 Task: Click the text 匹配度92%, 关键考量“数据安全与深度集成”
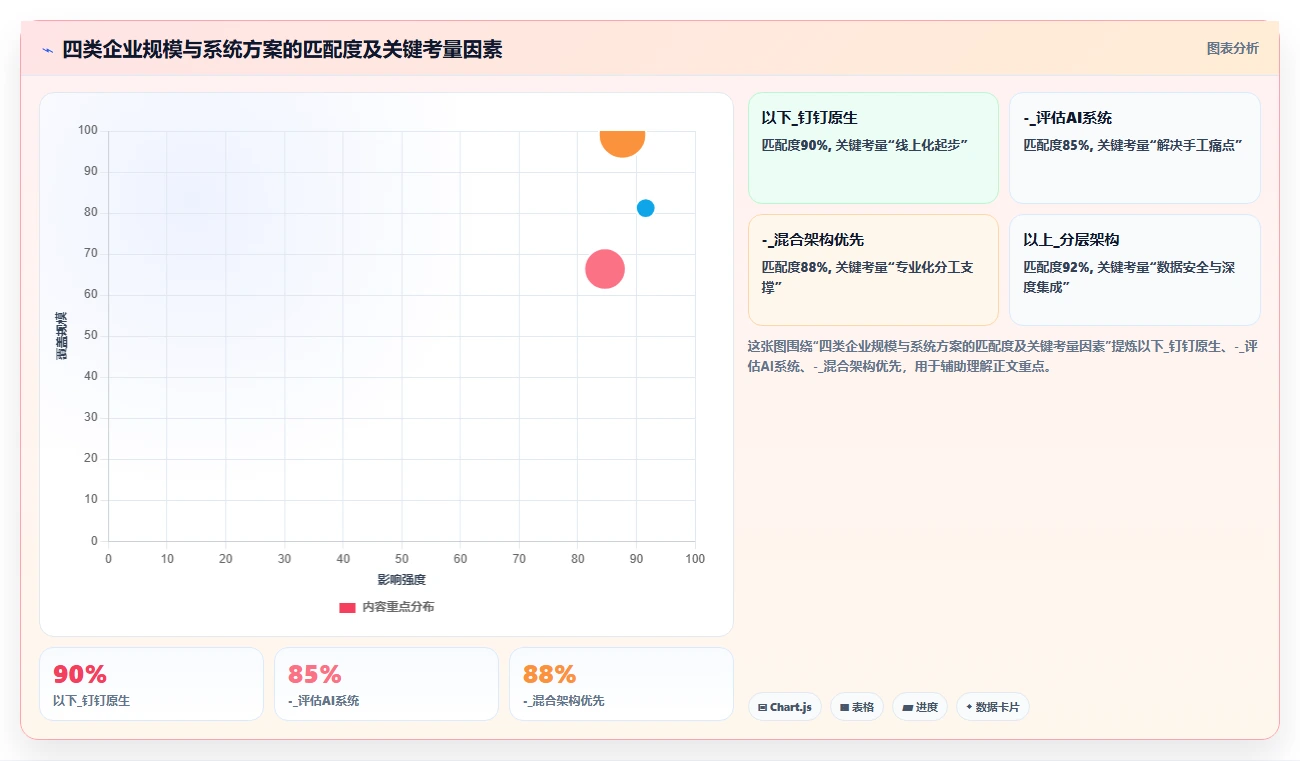tap(1129, 277)
